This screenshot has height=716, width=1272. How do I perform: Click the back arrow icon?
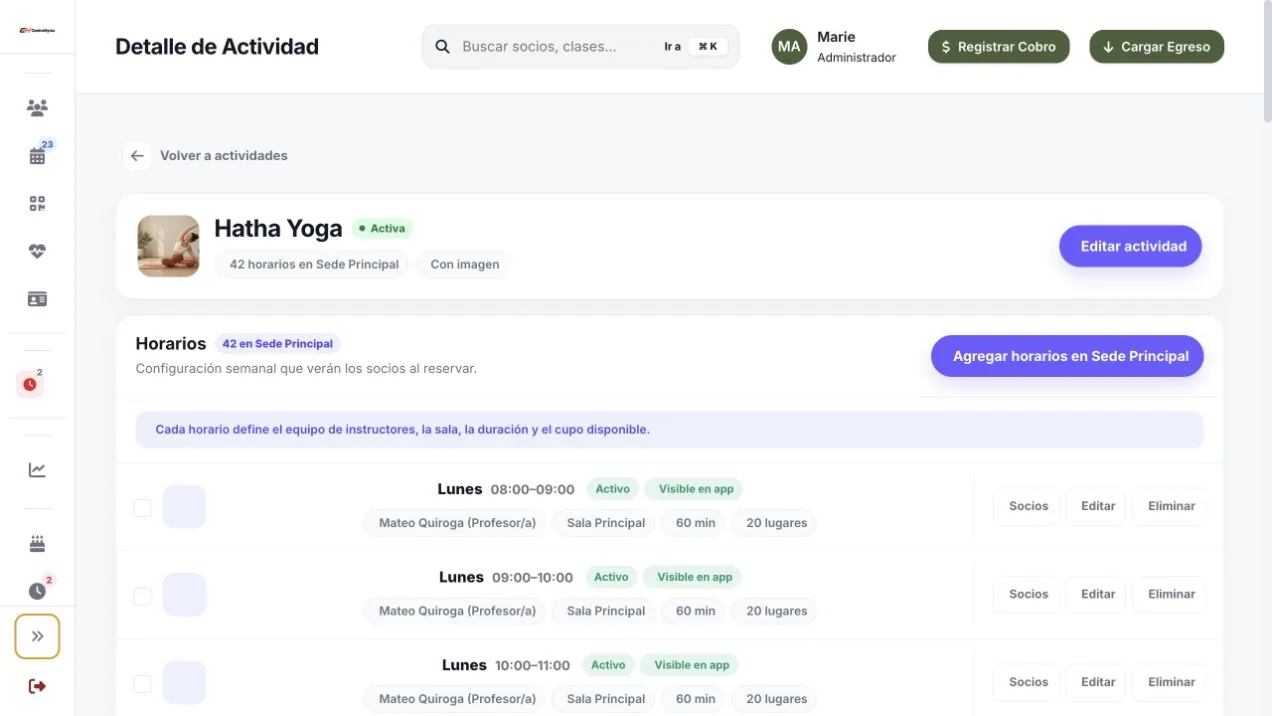[x=137, y=156]
